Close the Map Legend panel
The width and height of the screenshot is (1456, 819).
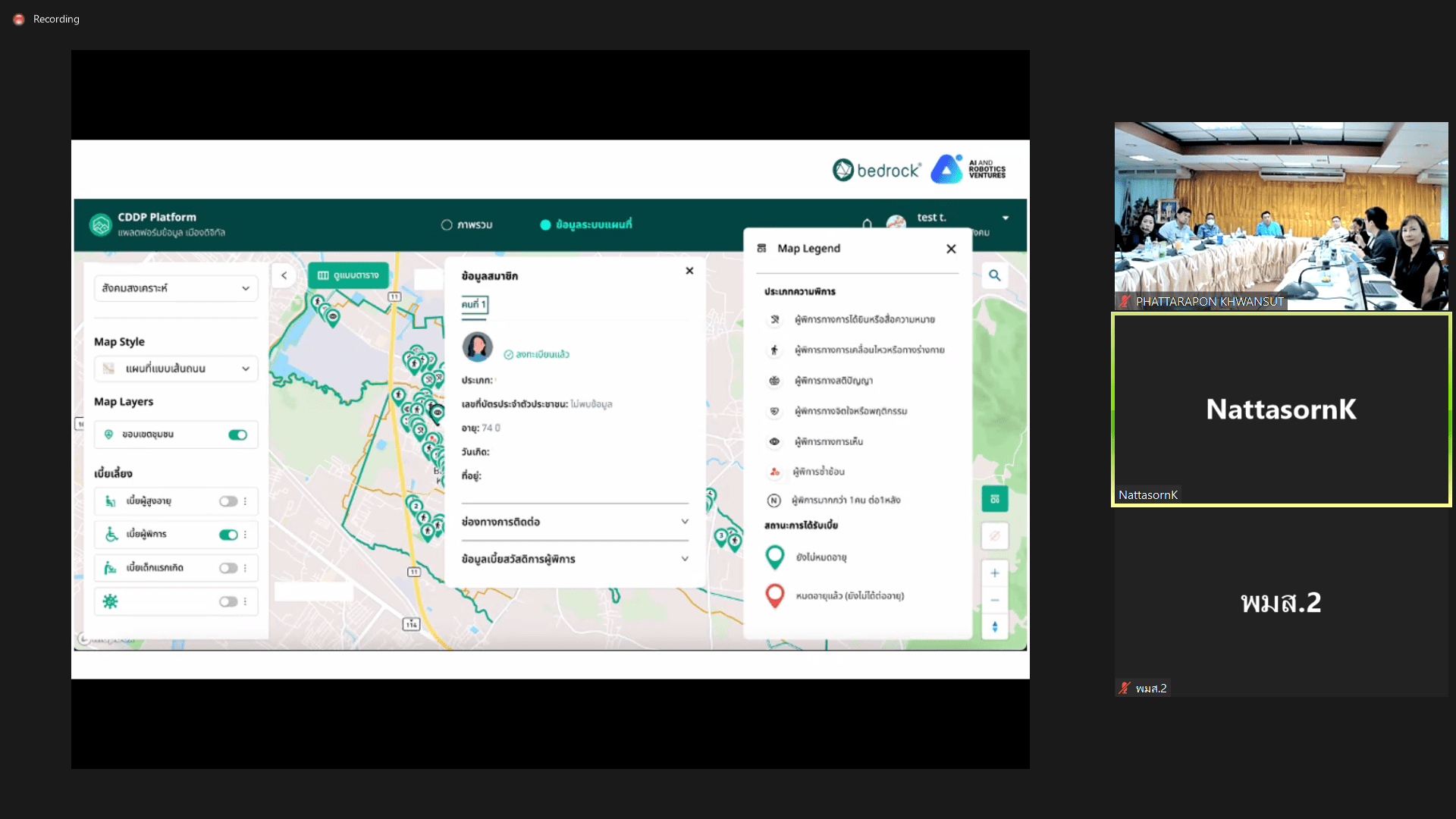(x=951, y=249)
